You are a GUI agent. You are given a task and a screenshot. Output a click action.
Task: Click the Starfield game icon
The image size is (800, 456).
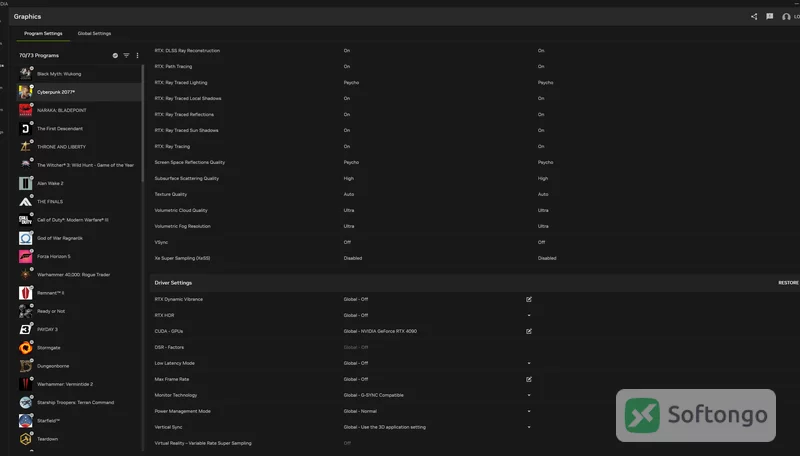(x=26, y=421)
